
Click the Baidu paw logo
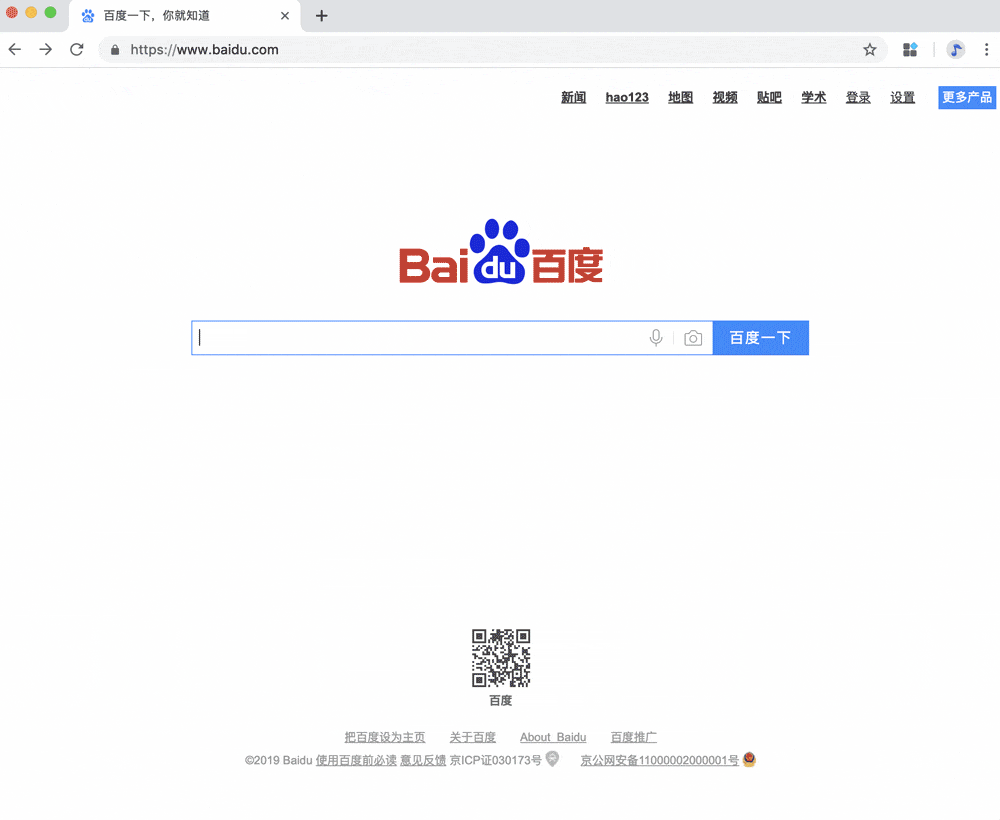point(501,252)
